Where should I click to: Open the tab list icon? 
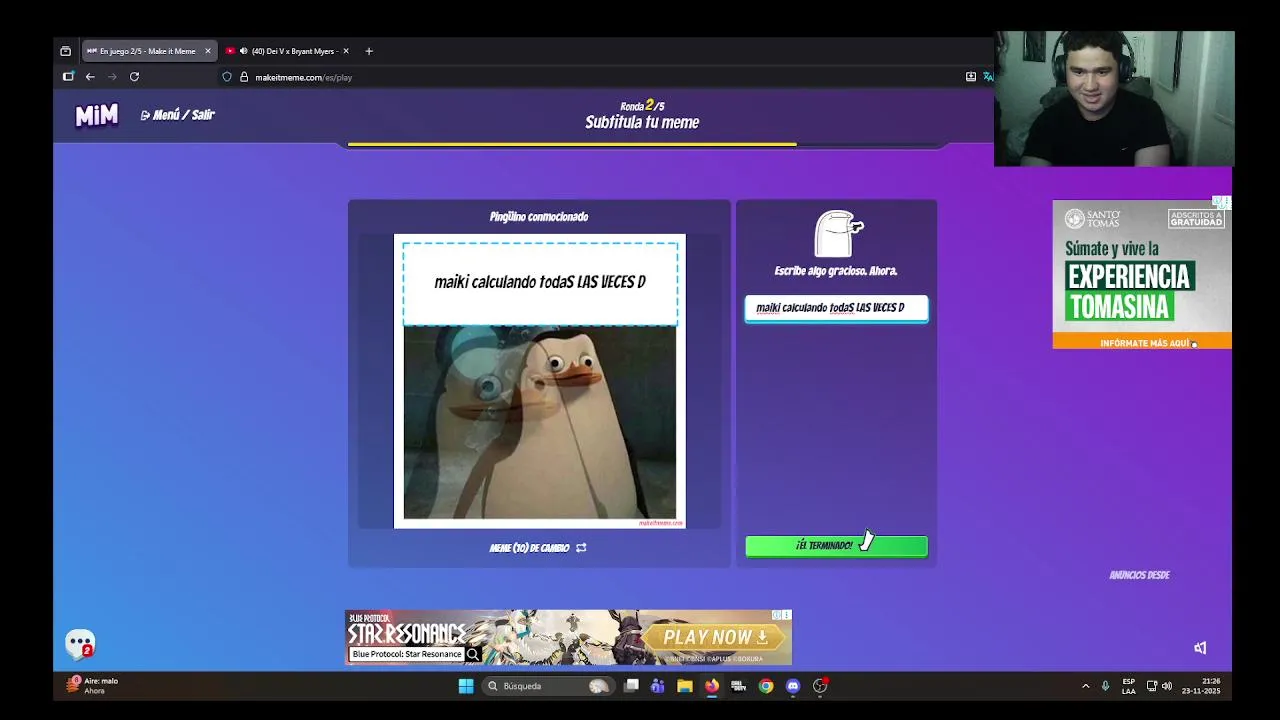click(x=66, y=51)
